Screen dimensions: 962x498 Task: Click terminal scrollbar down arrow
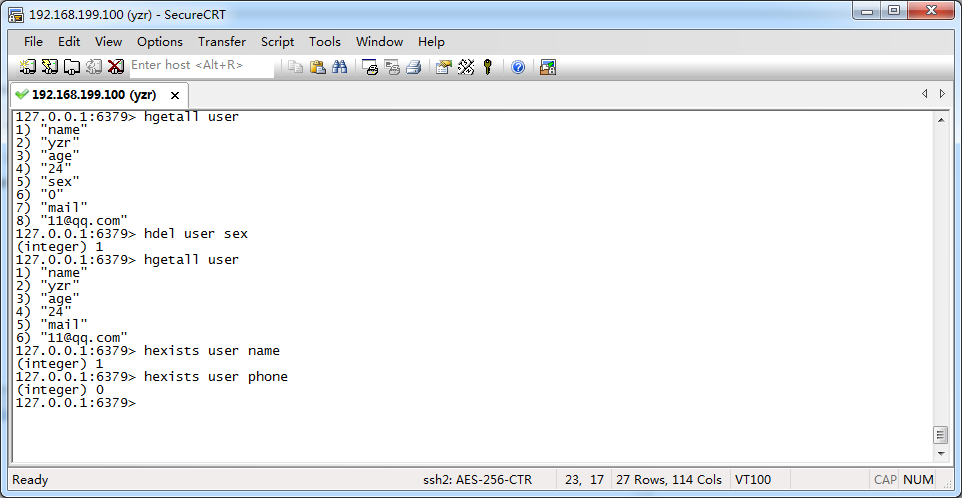coord(941,453)
